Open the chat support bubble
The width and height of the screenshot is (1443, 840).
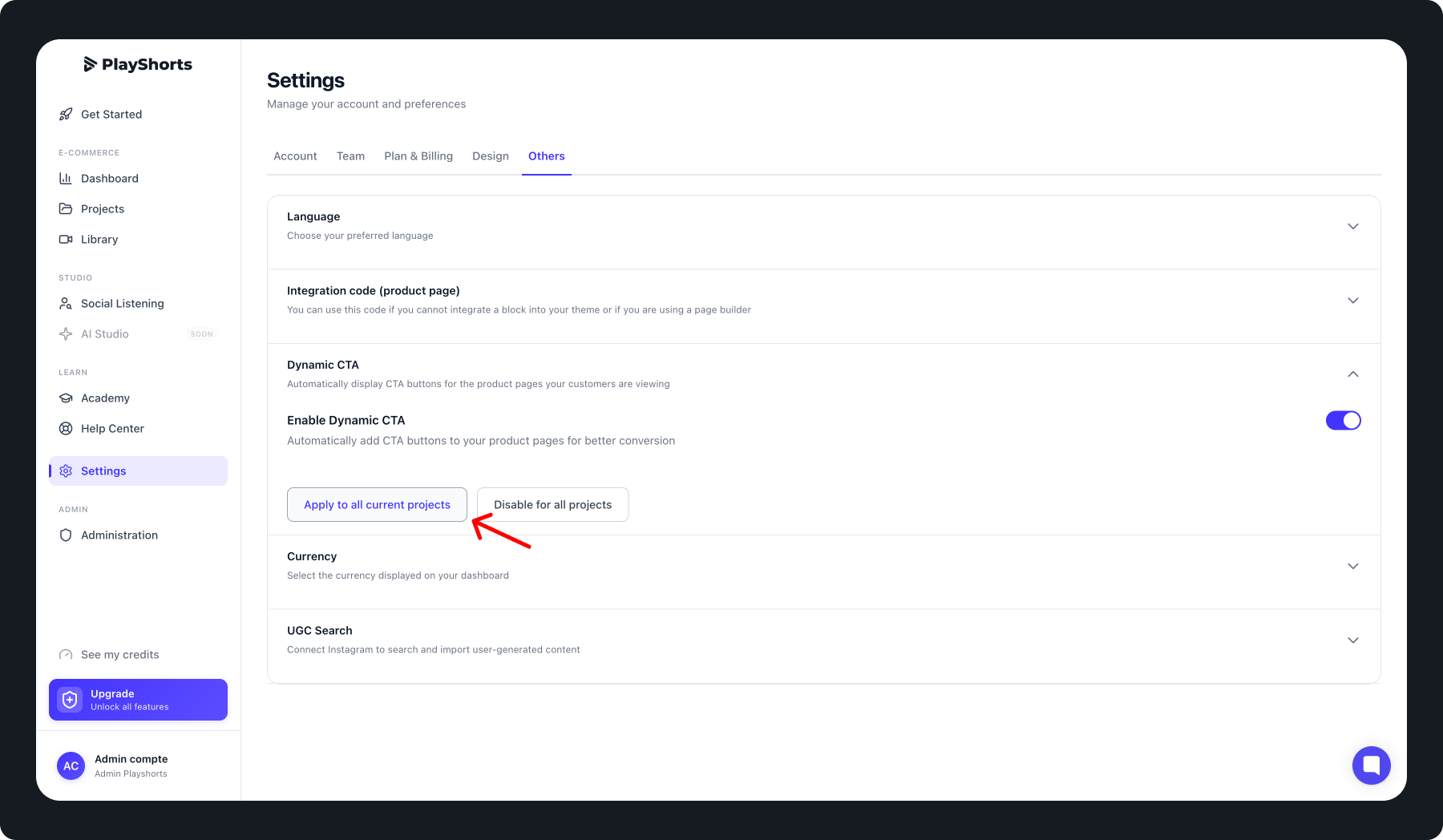1371,765
